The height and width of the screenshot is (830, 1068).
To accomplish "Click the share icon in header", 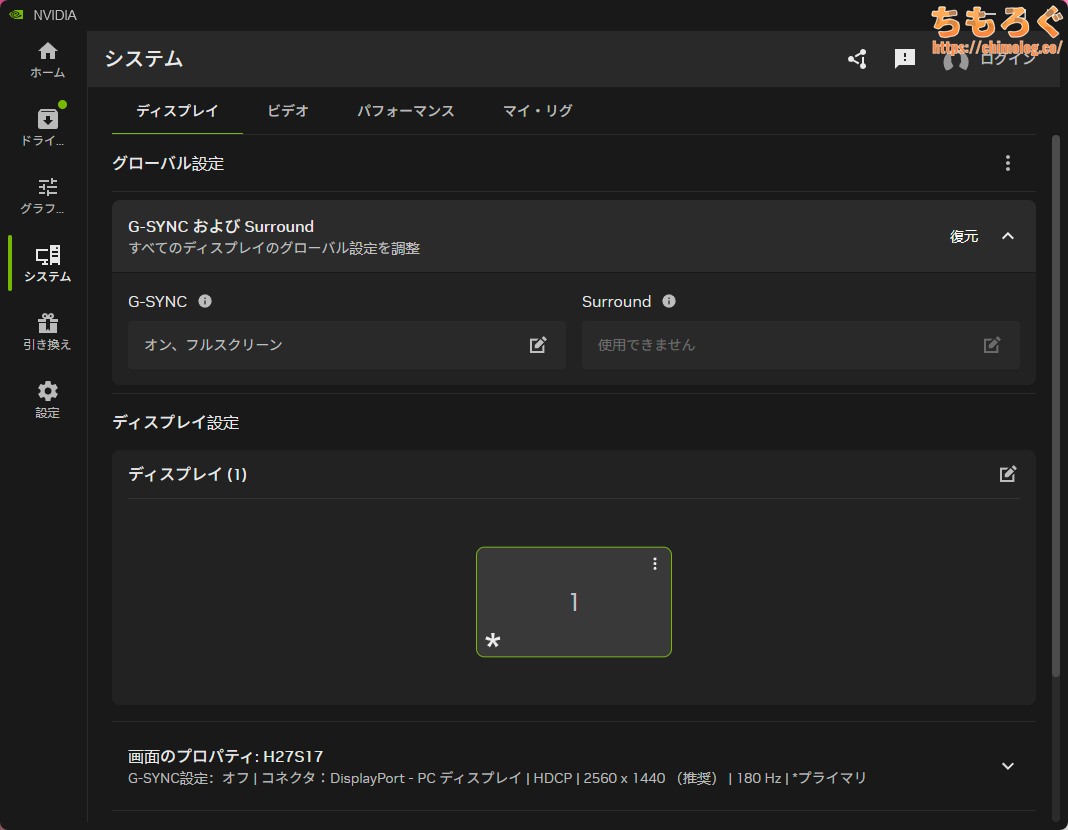I will pyautogui.click(x=857, y=59).
